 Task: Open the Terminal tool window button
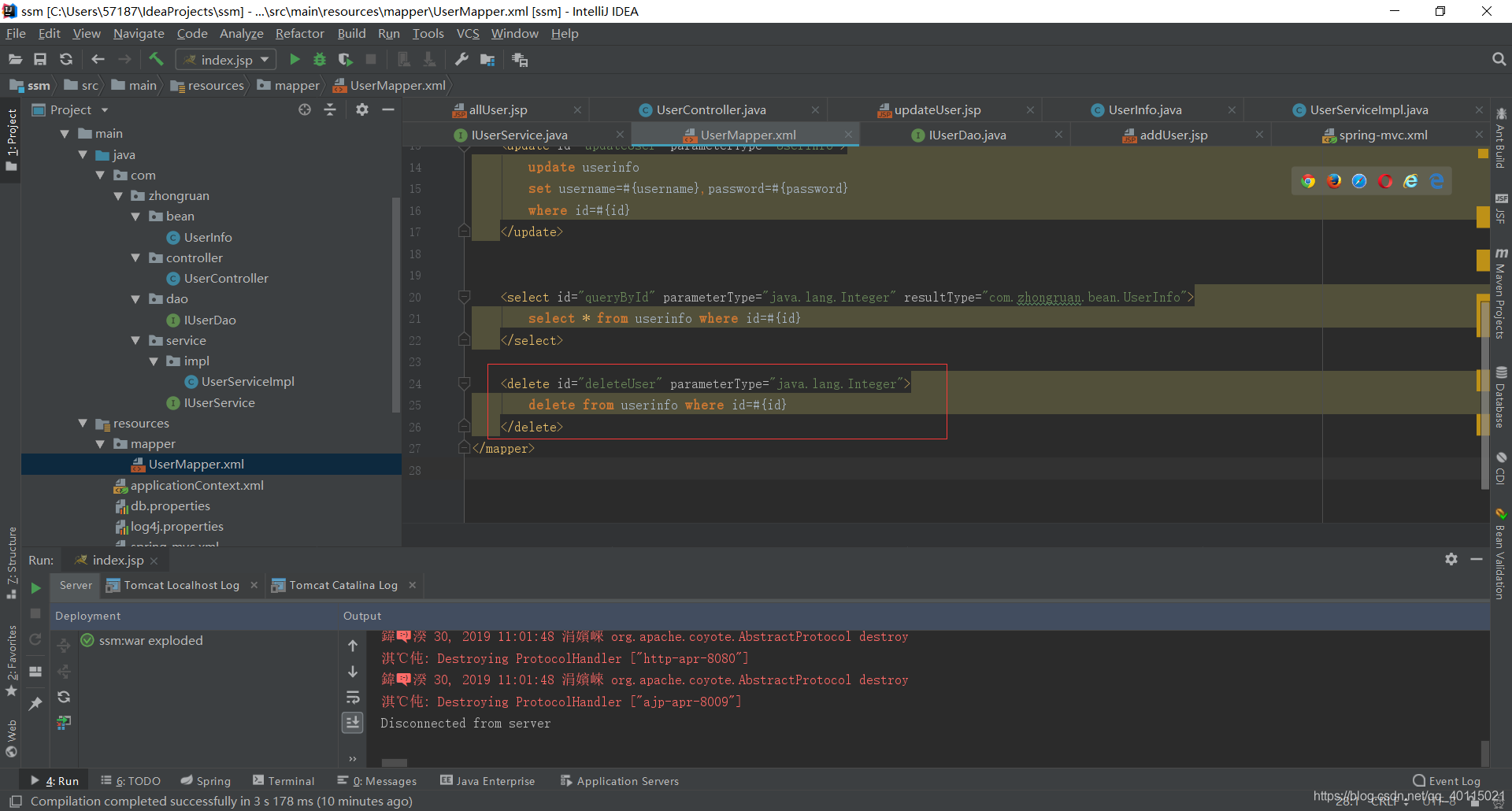point(283,781)
